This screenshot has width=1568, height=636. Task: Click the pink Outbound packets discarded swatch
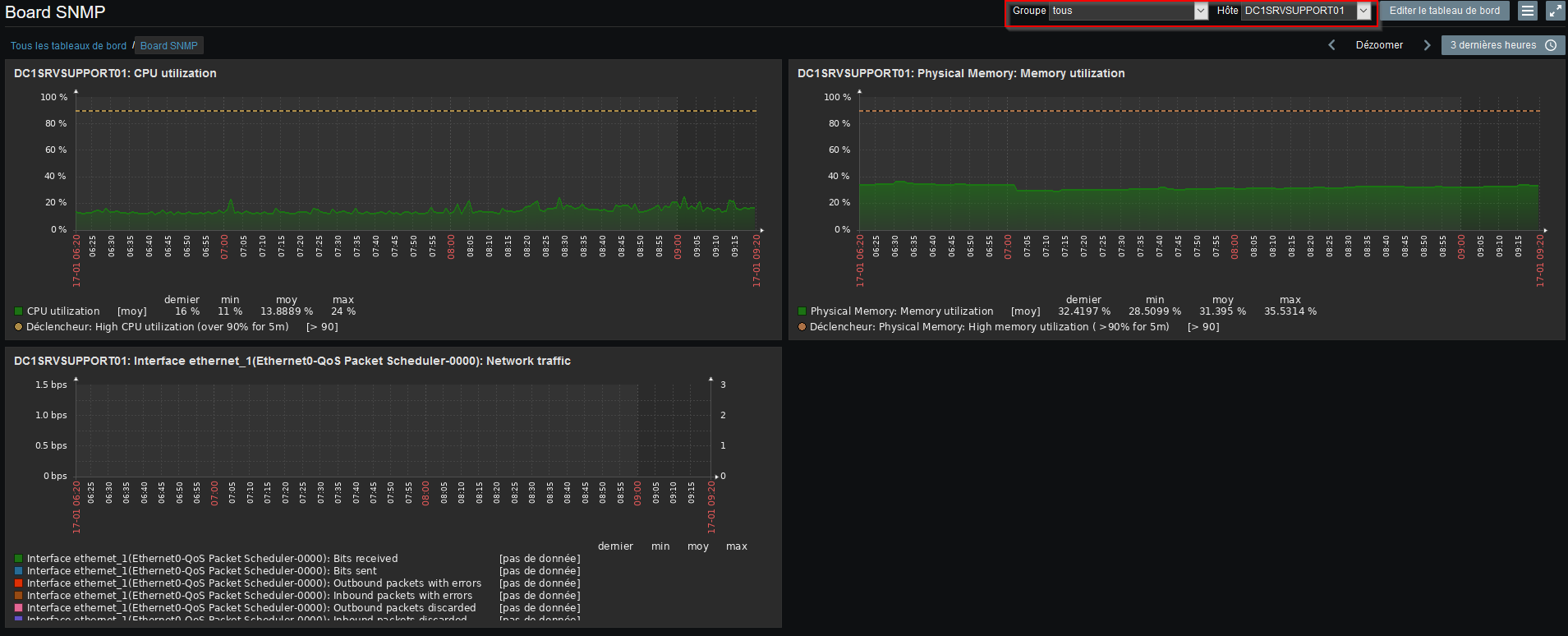(x=18, y=608)
